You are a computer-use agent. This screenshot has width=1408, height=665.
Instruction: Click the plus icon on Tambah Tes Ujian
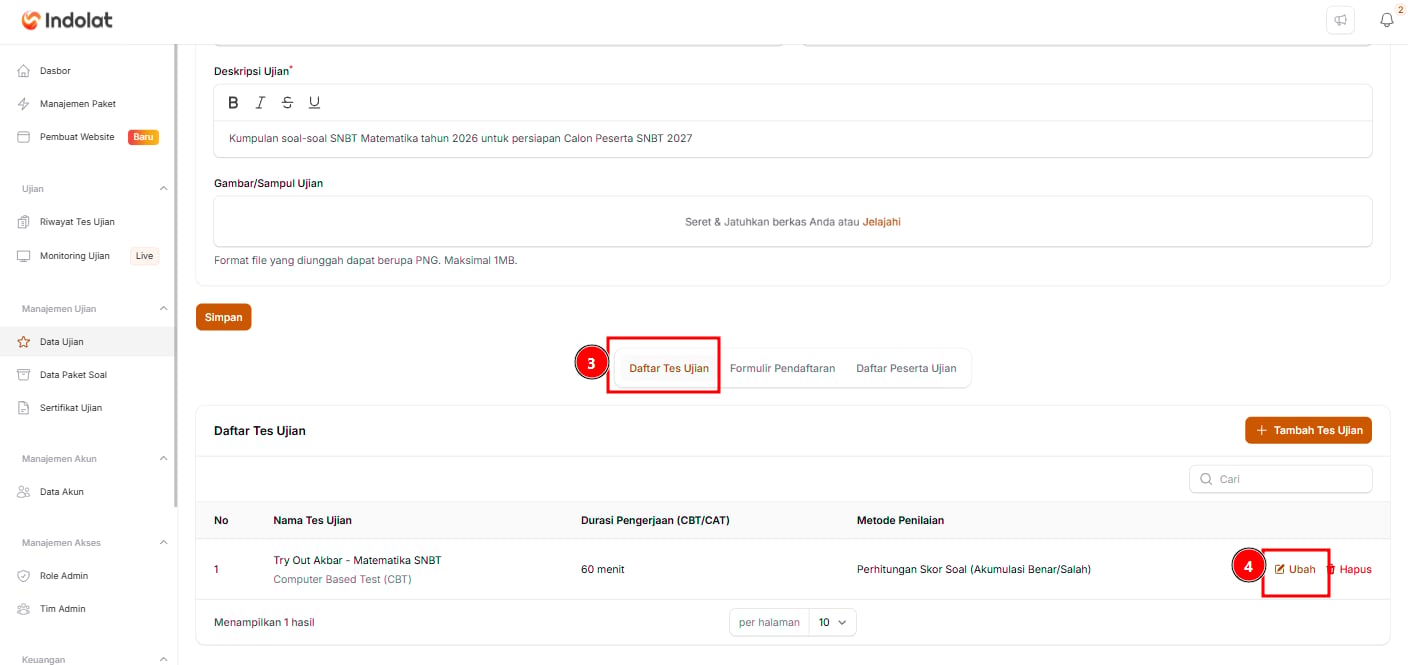coord(1261,430)
